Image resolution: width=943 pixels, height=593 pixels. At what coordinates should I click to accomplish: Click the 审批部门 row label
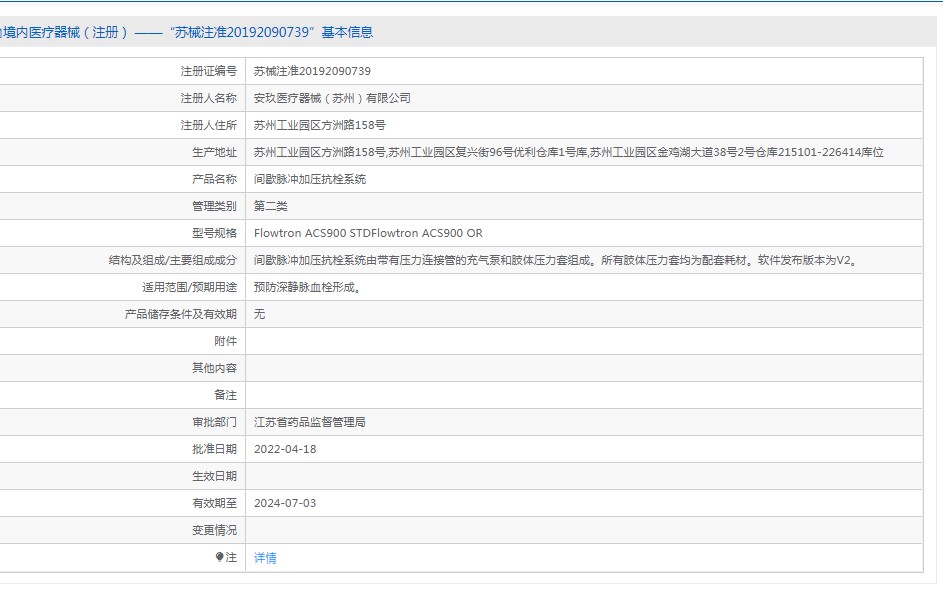(214, 422)
